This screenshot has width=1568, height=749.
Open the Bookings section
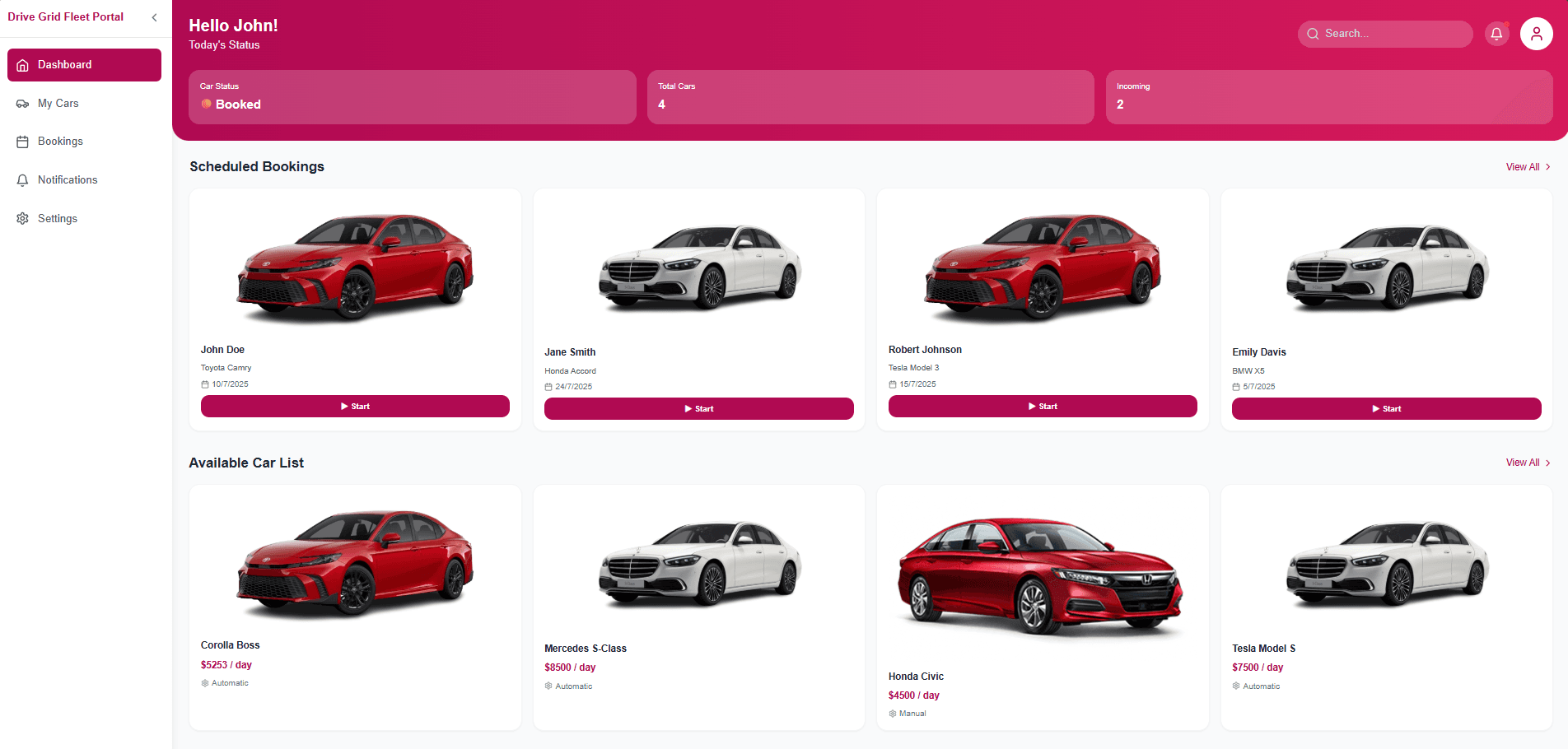click(x=84, y=142)
